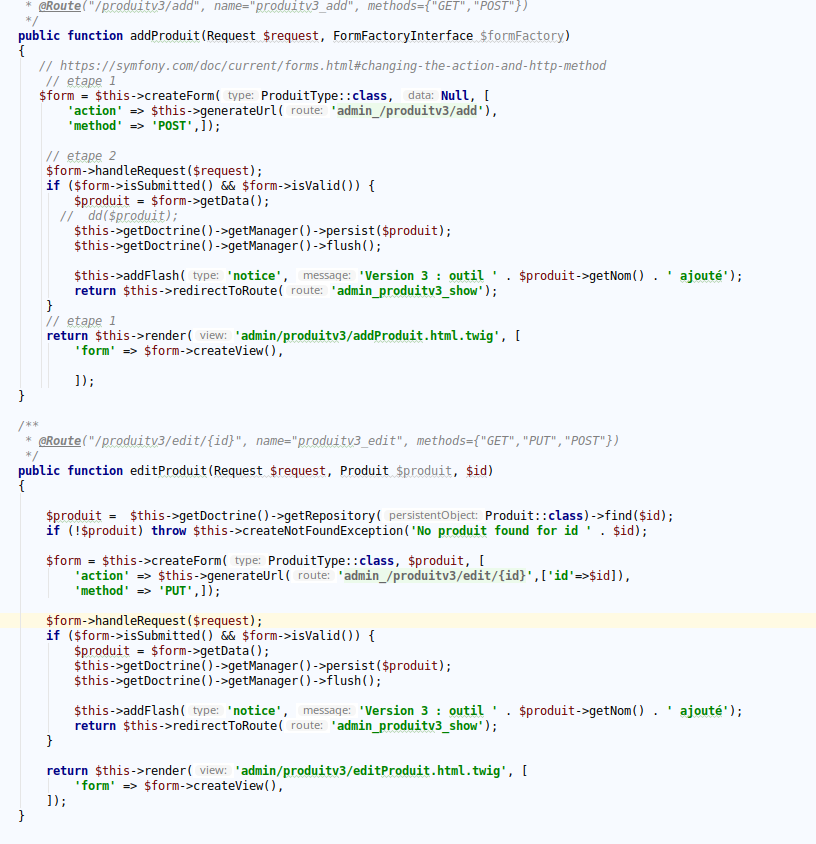
Task: Click the addProduit.html.twig template path string
Action: 367,336
